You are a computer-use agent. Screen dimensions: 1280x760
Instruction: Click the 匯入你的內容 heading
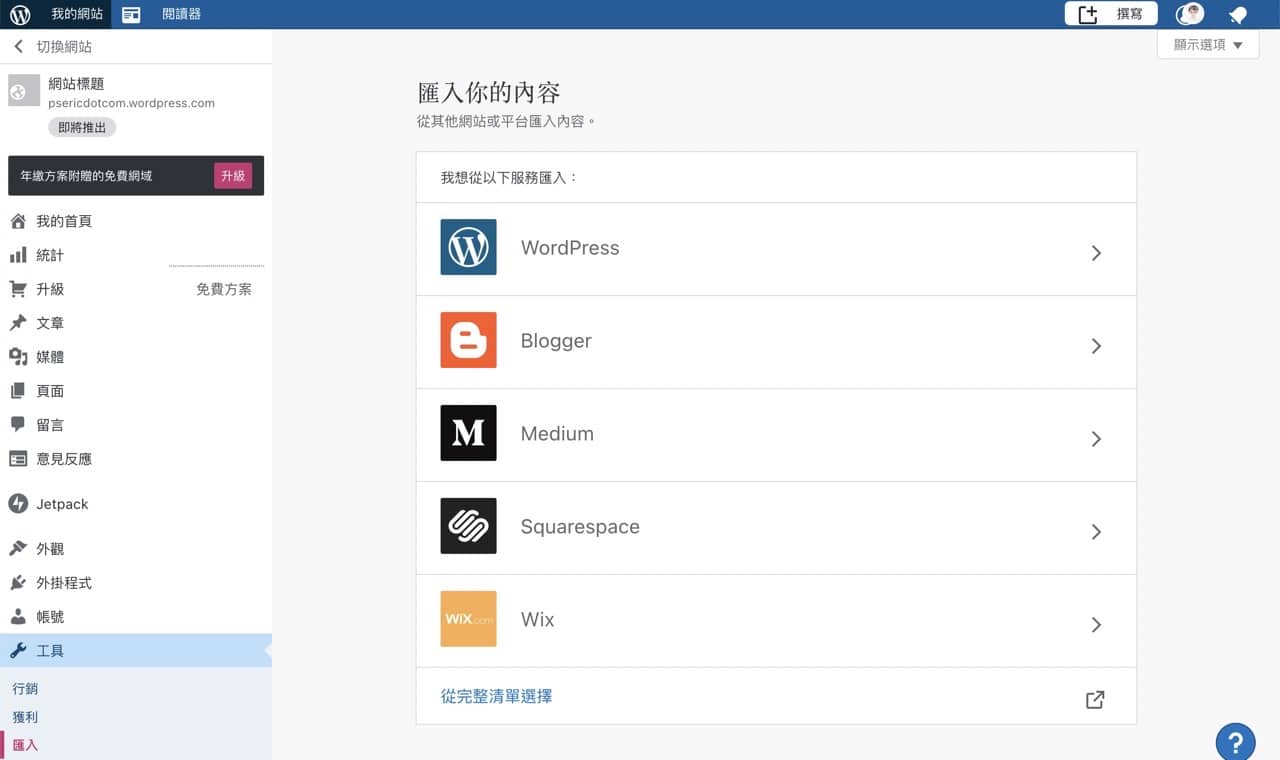coord(489,93)
